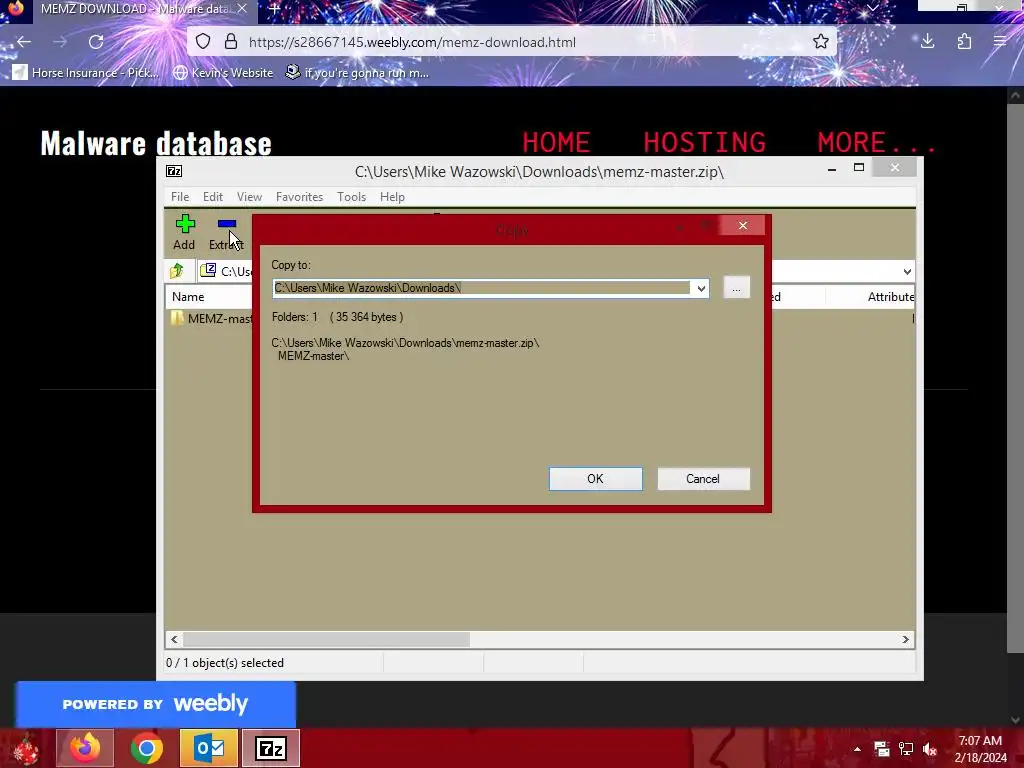Show hidden system tray icons
The width and height of the screenshot is (1024, 768).
(857, 749)
